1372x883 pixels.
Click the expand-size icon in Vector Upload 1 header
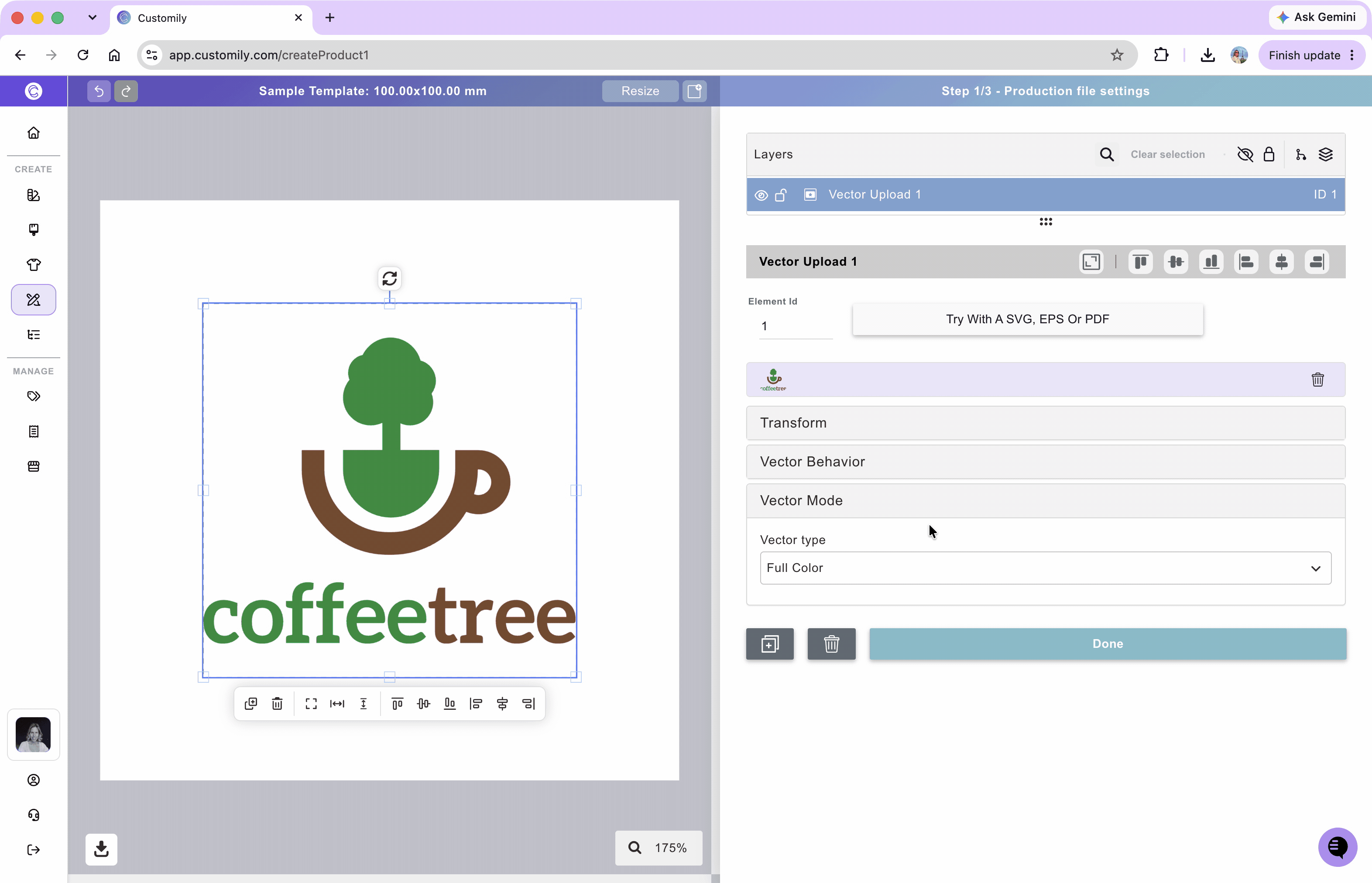[x=1091, y=262]
